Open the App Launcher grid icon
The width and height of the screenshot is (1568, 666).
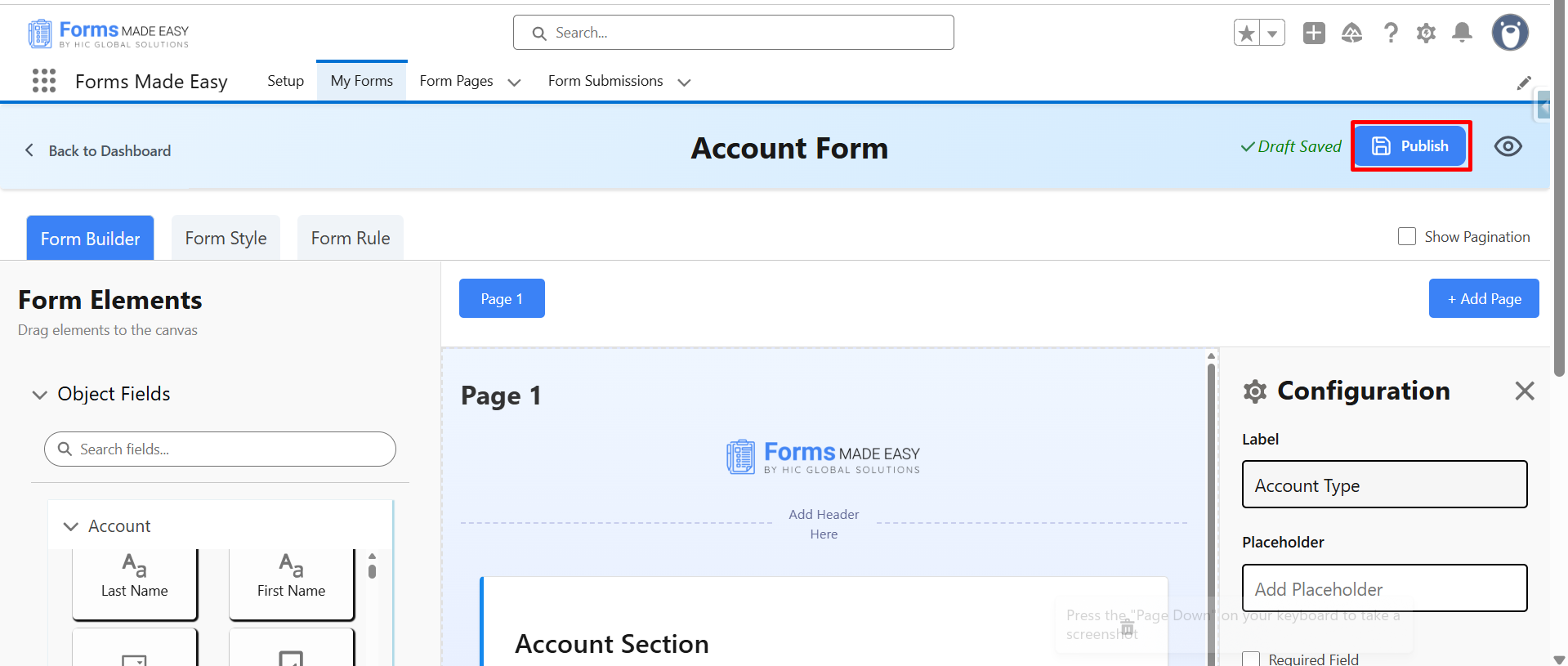[x=44, y=81]
